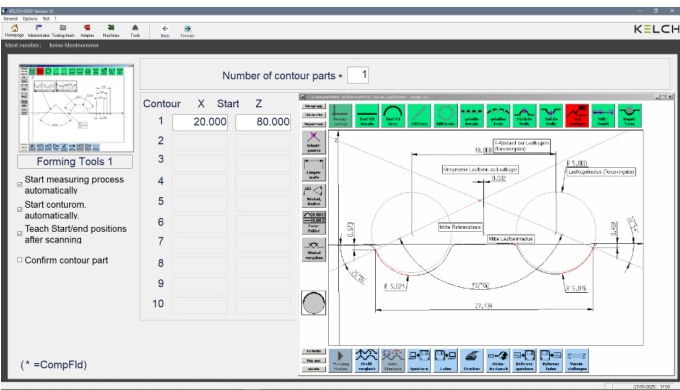The width and height of the screenshot is (680, 390).
Task: Click the R 5.021 radius label
Action: coord(394,286)
